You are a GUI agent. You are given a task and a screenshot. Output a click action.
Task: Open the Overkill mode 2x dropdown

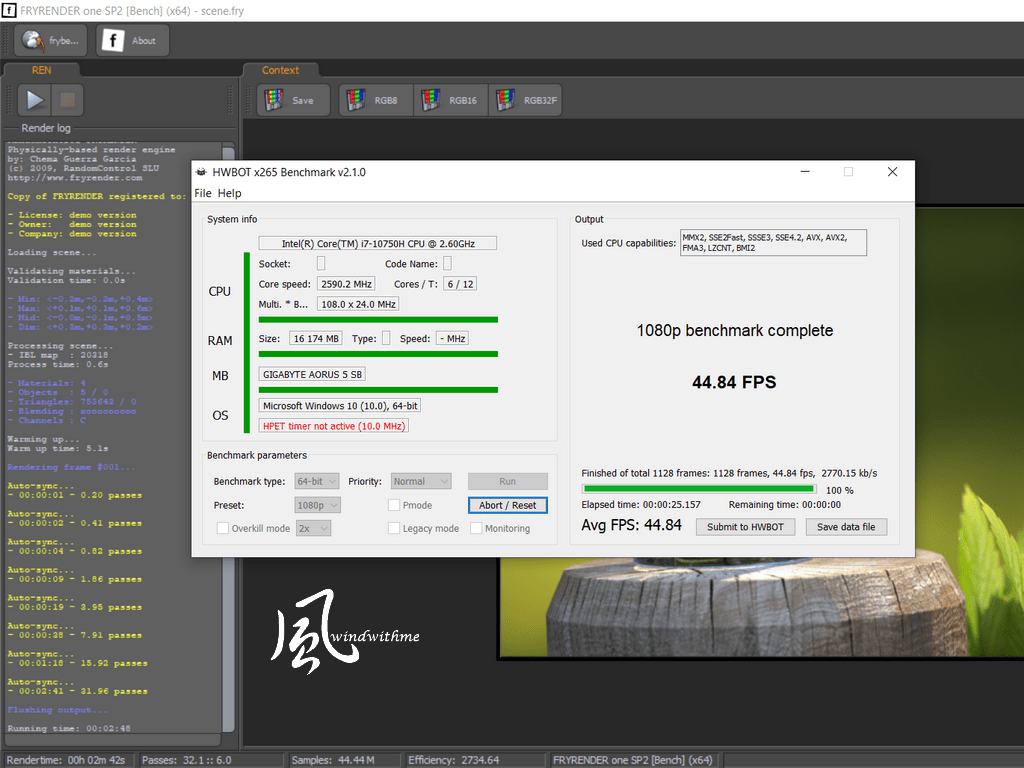313,528
